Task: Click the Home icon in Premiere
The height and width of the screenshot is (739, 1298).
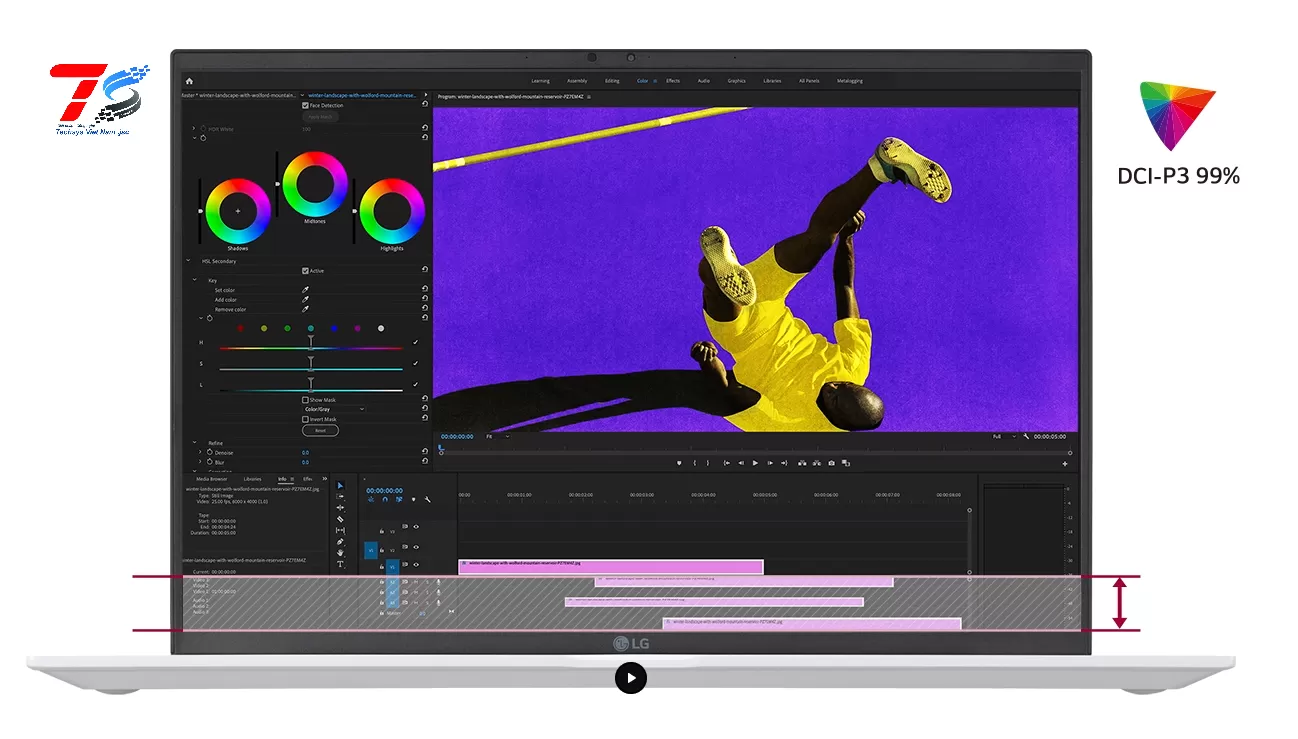Action: pyautogui.click(x=189, y=81)
